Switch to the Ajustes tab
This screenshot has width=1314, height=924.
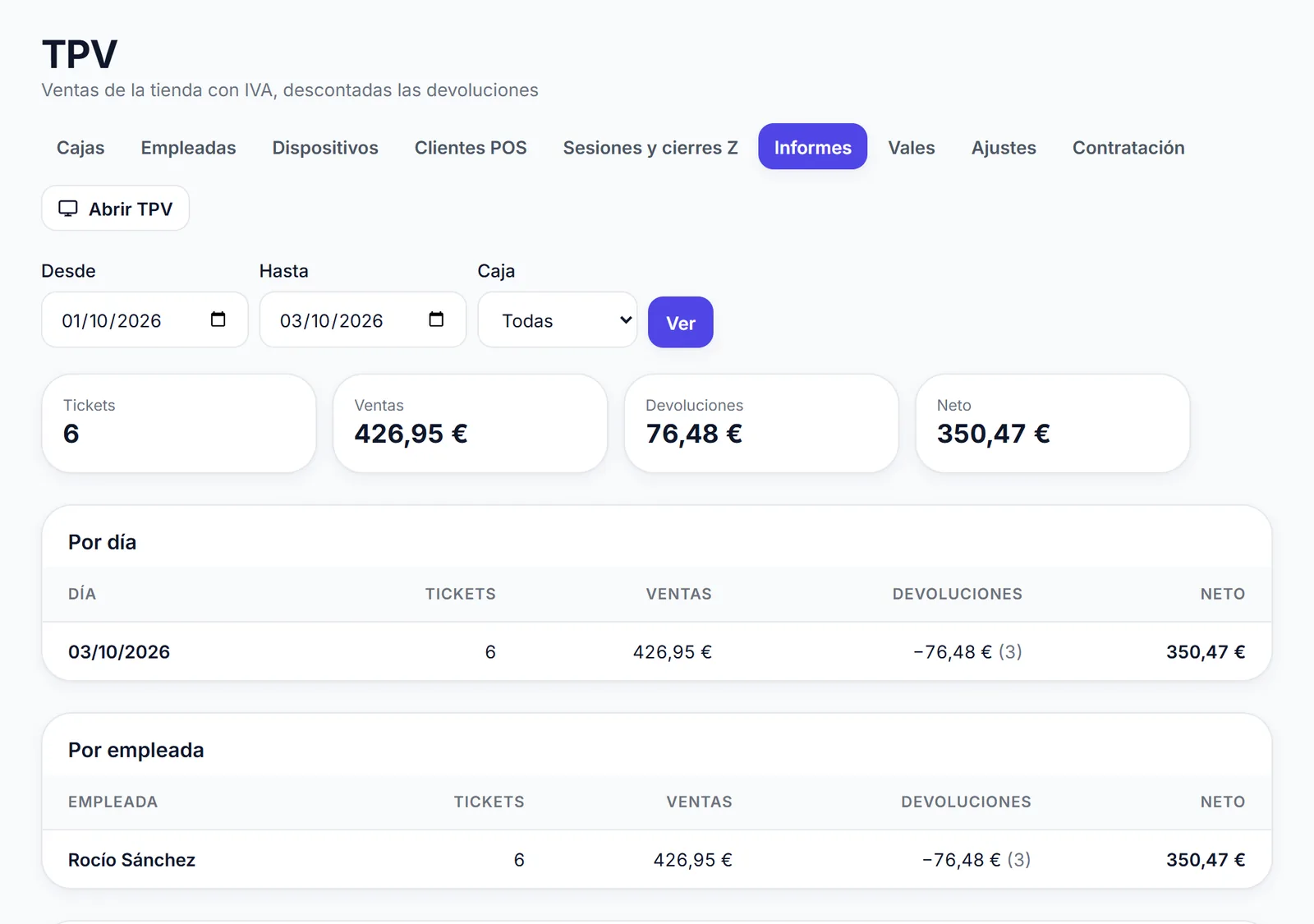[x=1004, y=148]
